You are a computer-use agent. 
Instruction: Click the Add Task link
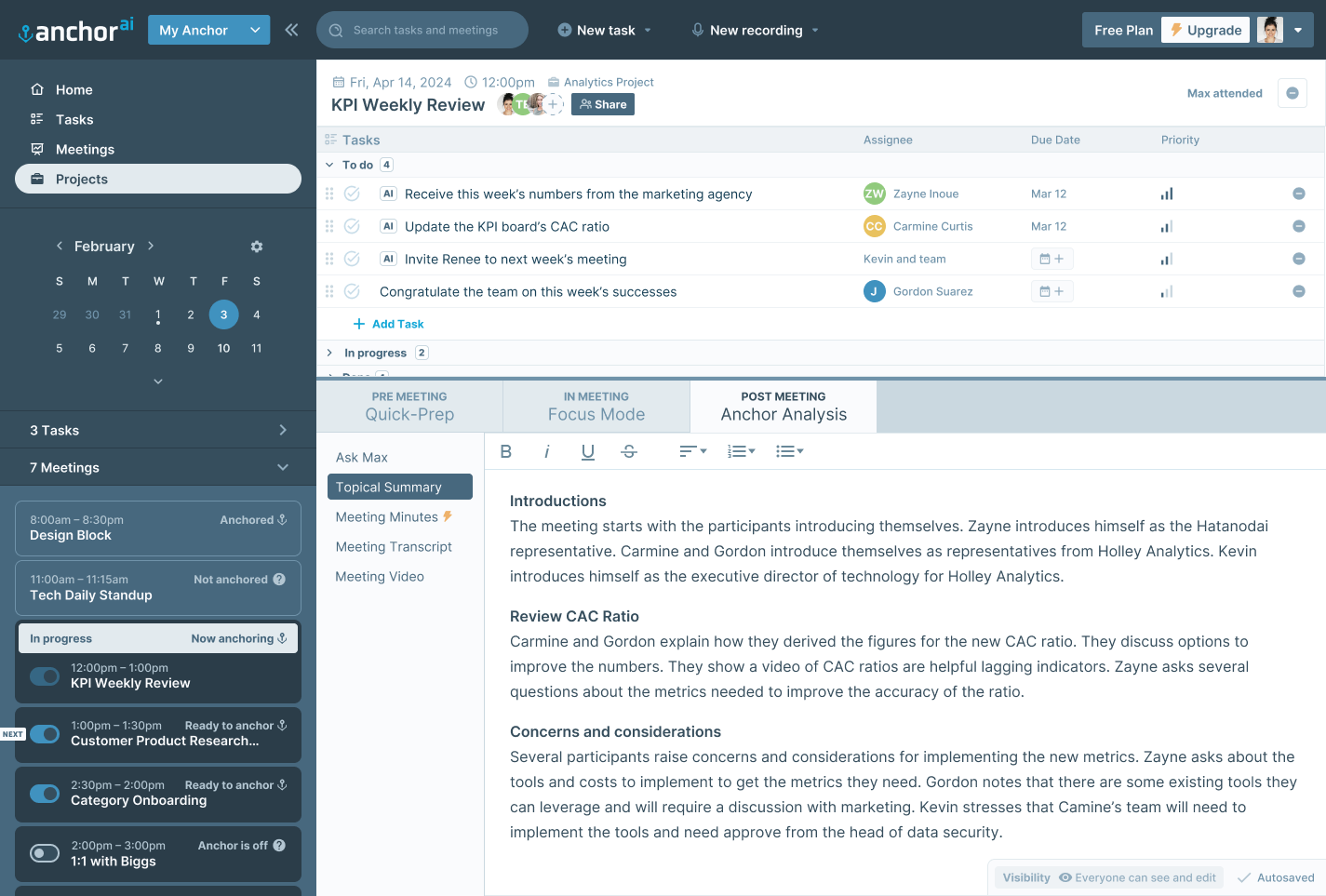(x=389, y=323)
